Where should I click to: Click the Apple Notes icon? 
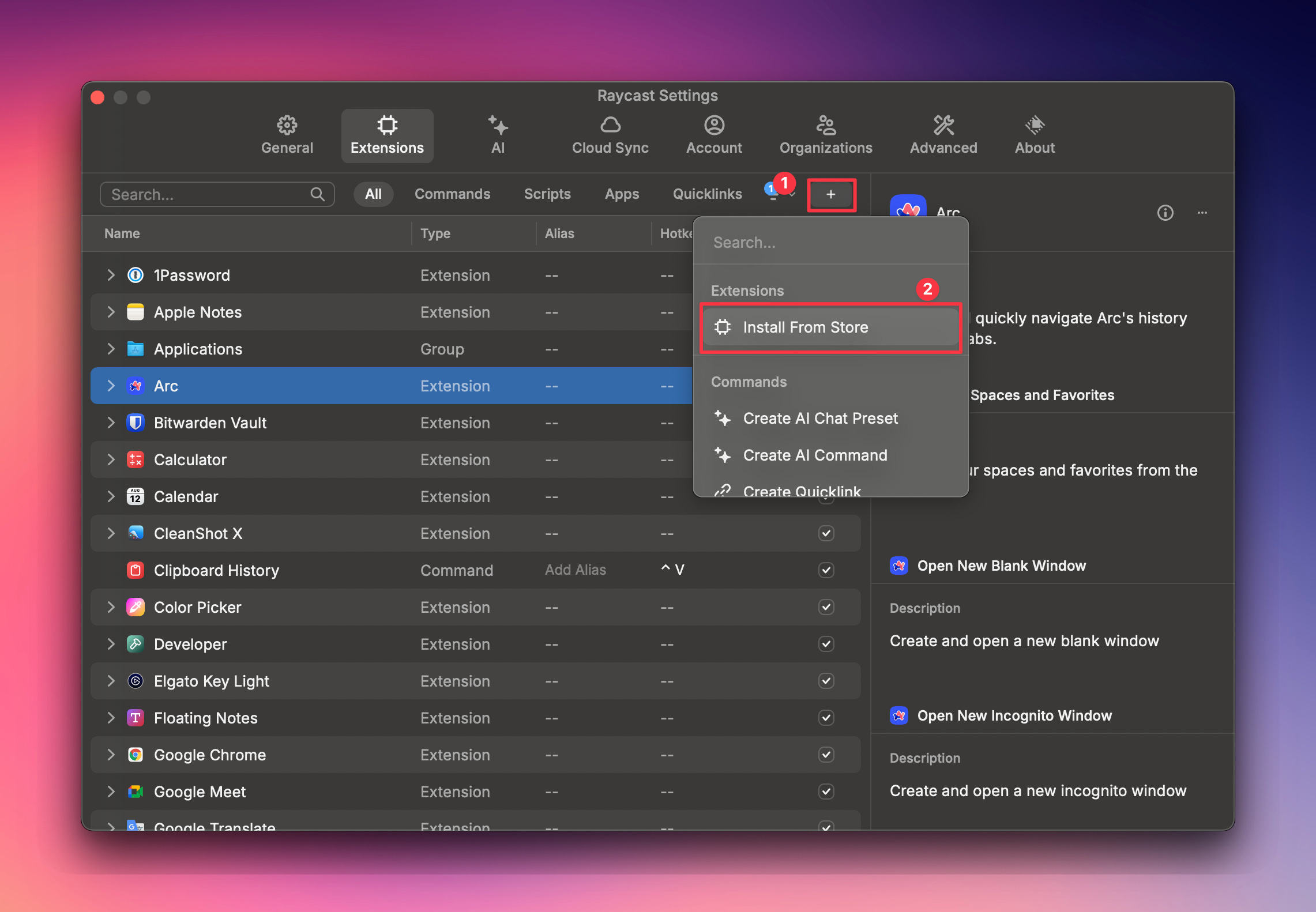[135, 312]
